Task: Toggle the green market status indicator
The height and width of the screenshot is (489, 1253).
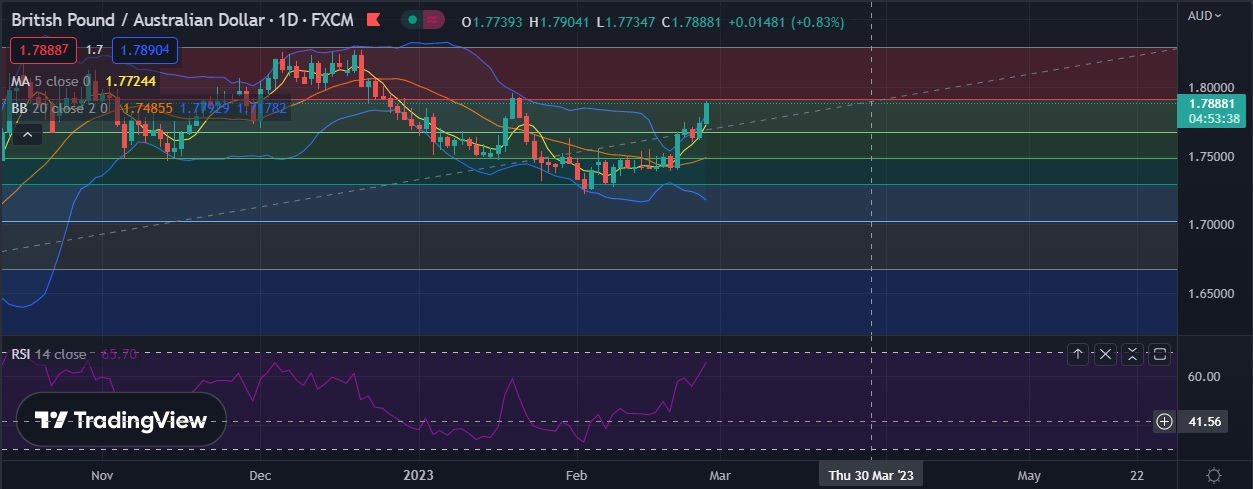Action: (412, 20)
